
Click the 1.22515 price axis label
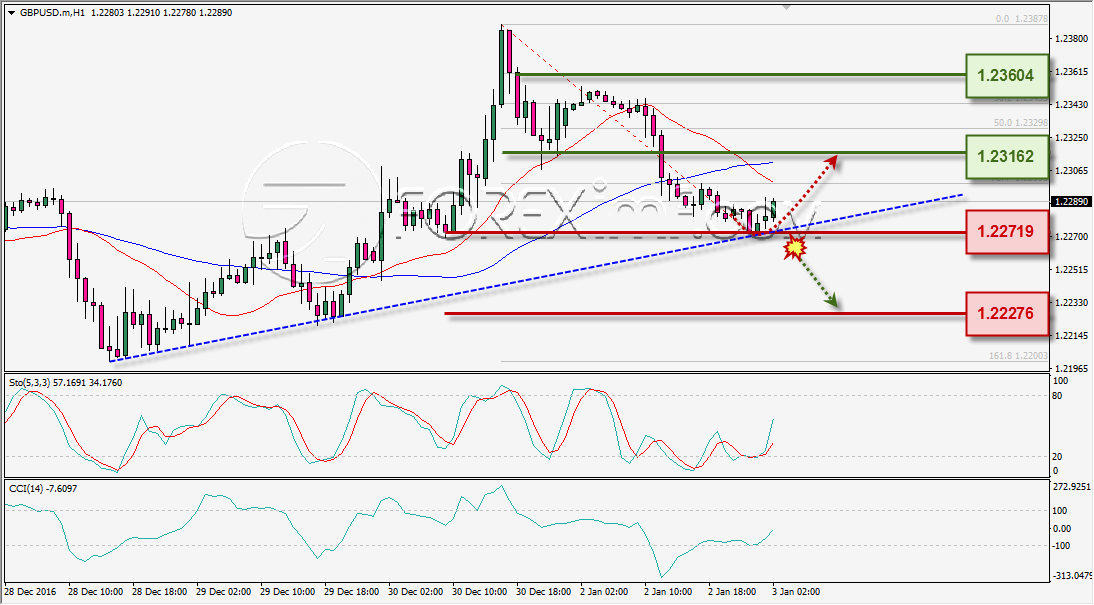point(1071,269)
